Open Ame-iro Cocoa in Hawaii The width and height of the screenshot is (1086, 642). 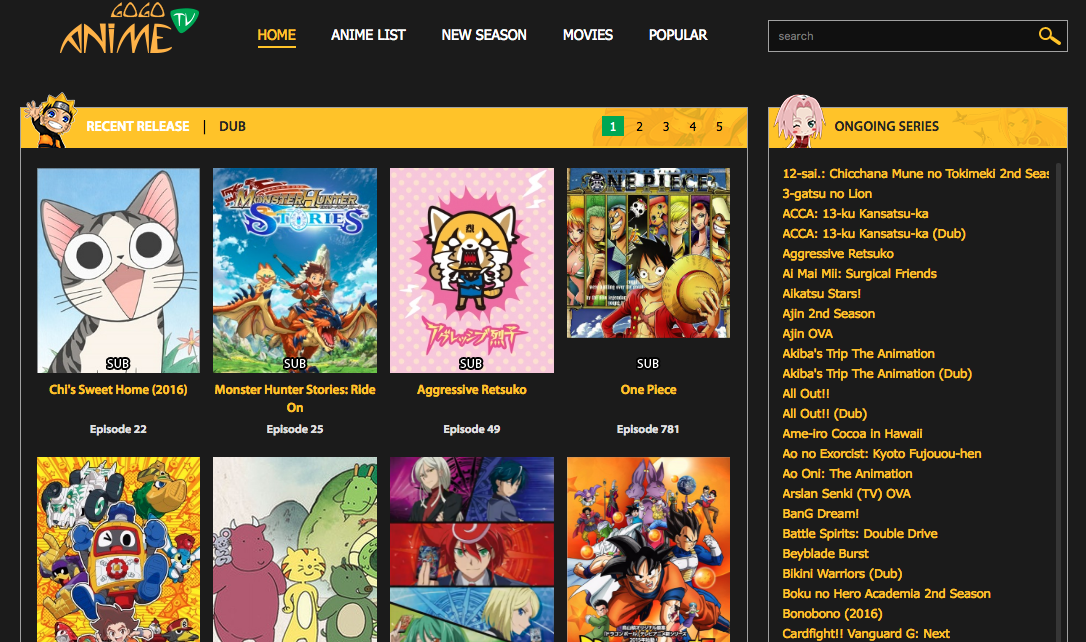coord(853,434)
